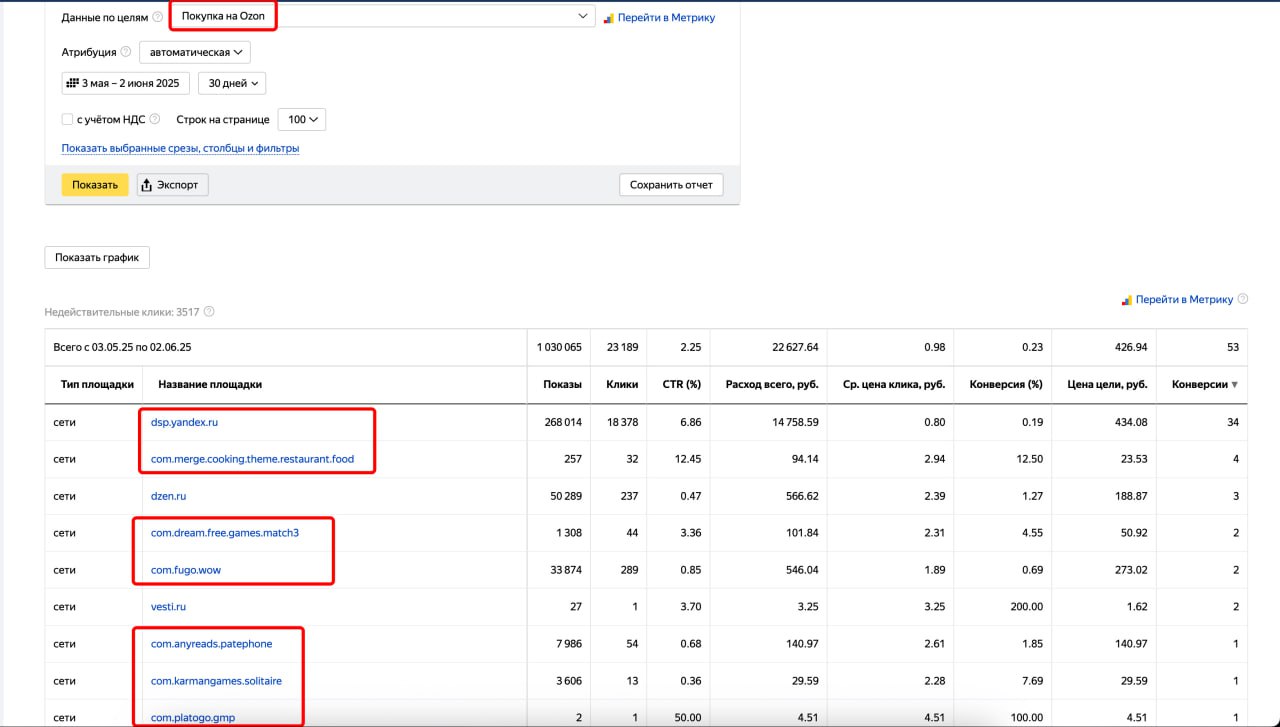The height and width of the screenshot is (727, 1280).
Task: Open placement com.dream.free.games.match3
Action: (x=225, y=533)
